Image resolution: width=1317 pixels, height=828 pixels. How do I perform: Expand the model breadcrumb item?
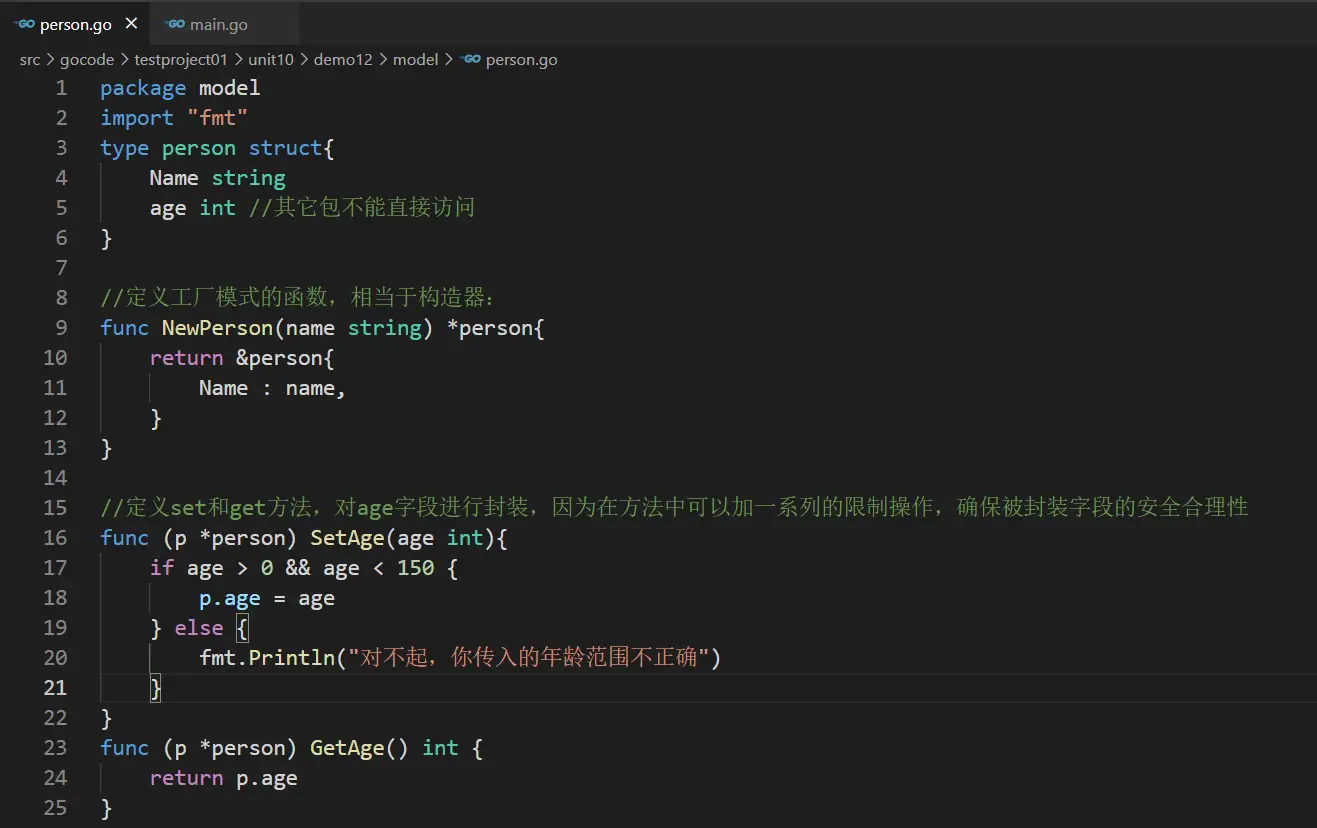(415, 59)
